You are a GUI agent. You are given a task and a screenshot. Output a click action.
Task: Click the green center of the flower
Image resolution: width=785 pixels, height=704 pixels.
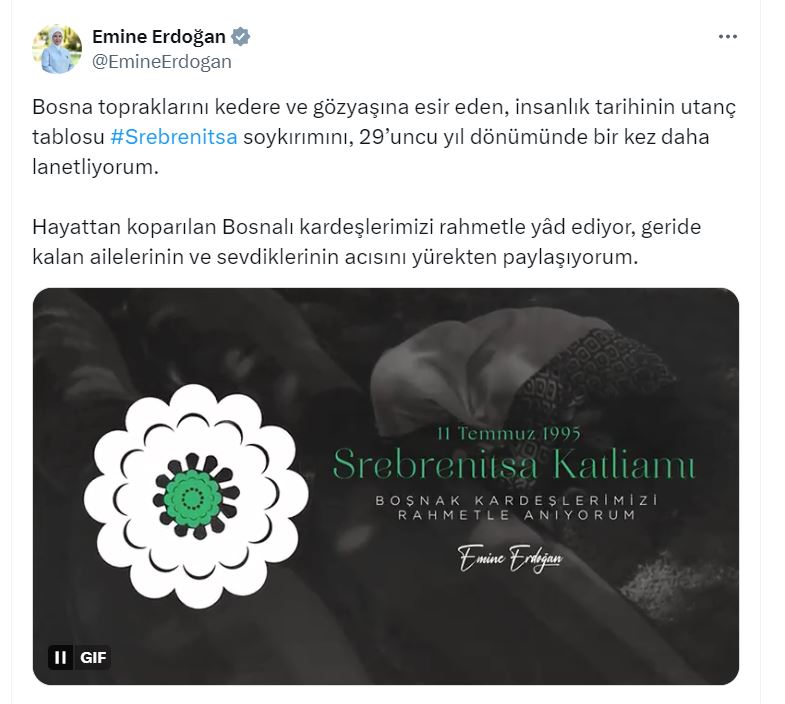click(x=193, y=498)
